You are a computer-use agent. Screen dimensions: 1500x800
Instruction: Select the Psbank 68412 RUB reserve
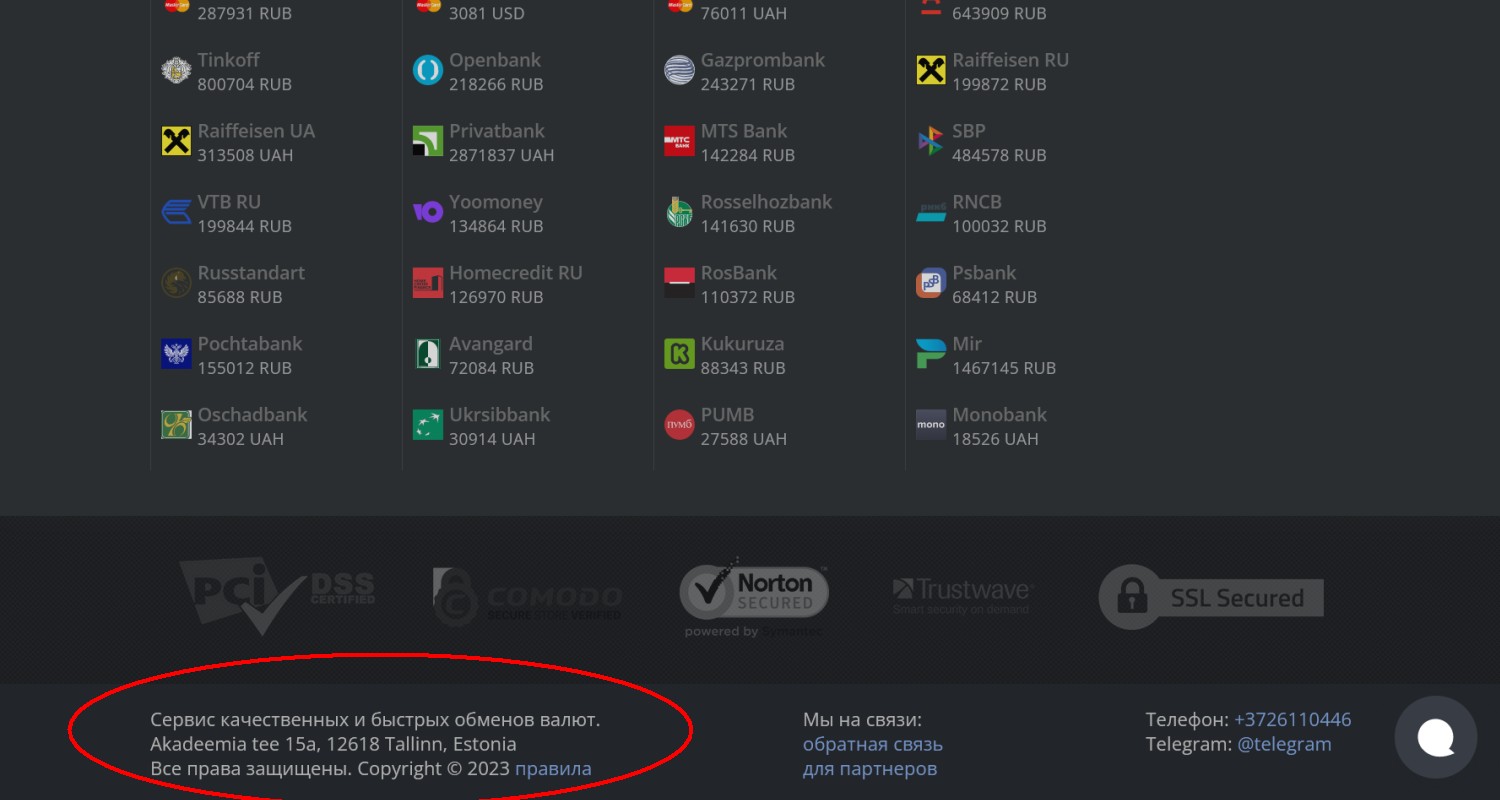995,297
